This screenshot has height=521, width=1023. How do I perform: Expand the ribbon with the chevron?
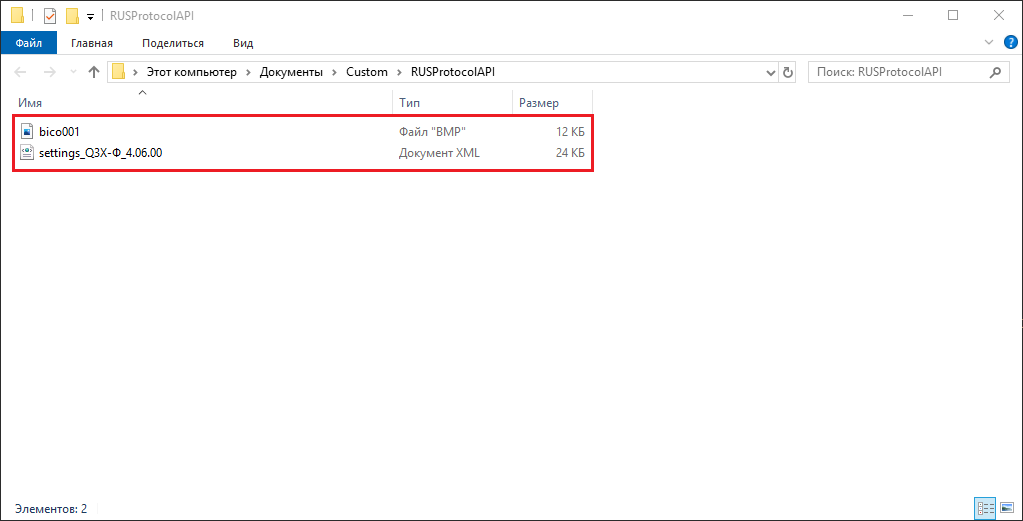[x=988, y=42]
